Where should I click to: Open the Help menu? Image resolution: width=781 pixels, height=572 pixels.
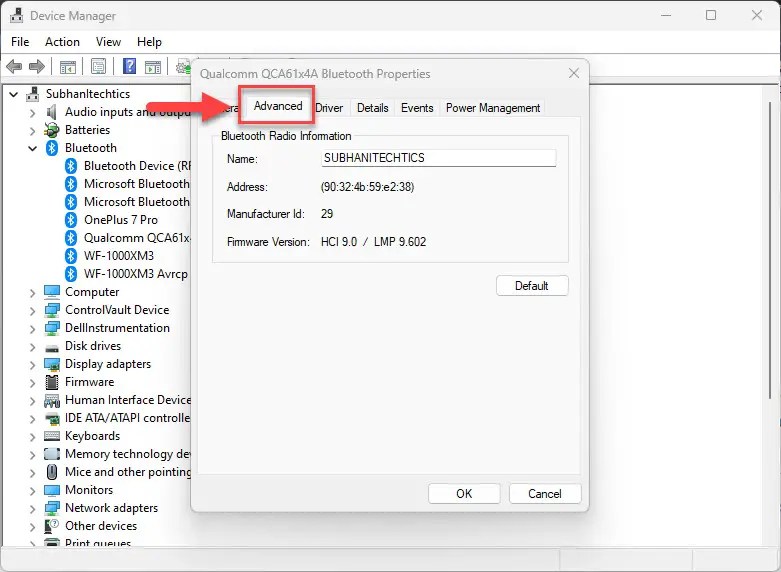[149, 42]
